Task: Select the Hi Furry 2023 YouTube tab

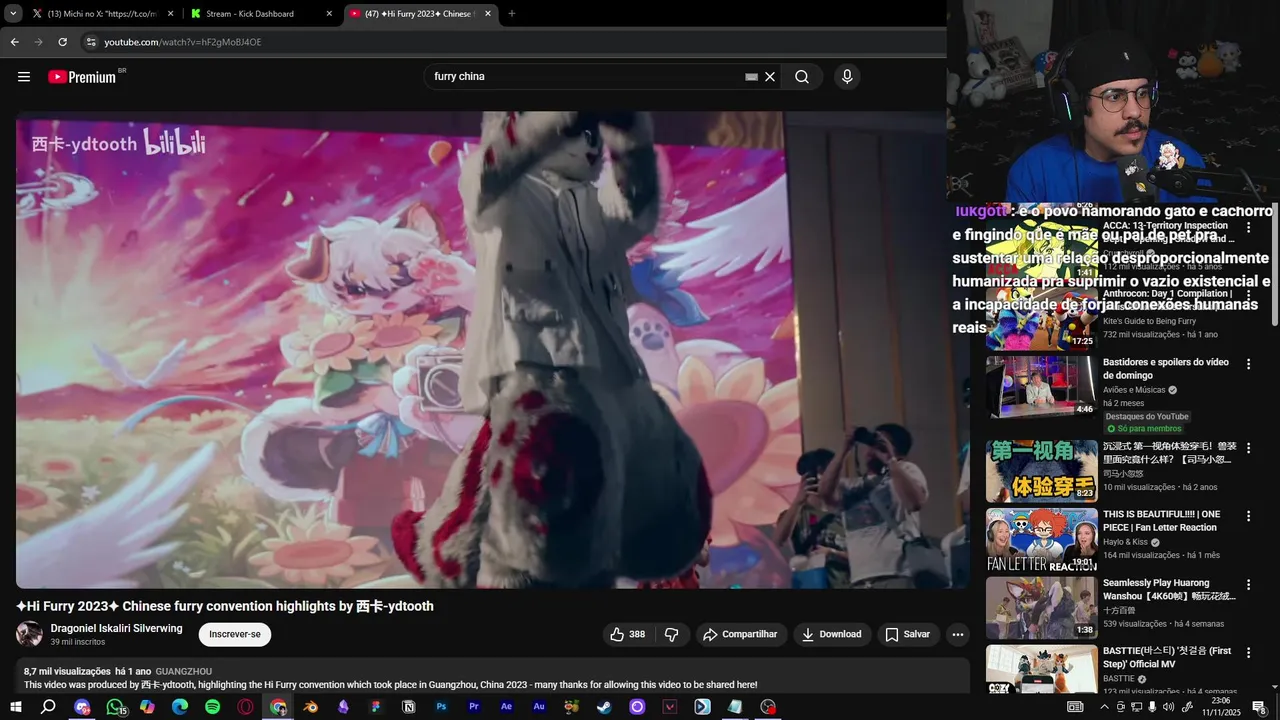Action: pos(418,14)
